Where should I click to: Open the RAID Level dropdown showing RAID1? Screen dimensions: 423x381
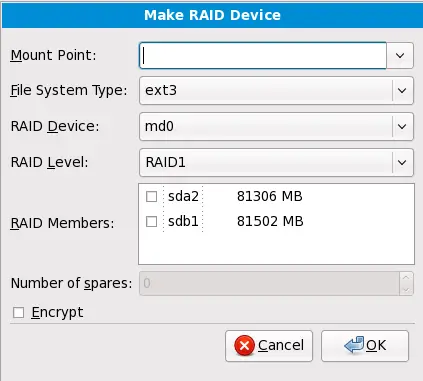(276, 162)
